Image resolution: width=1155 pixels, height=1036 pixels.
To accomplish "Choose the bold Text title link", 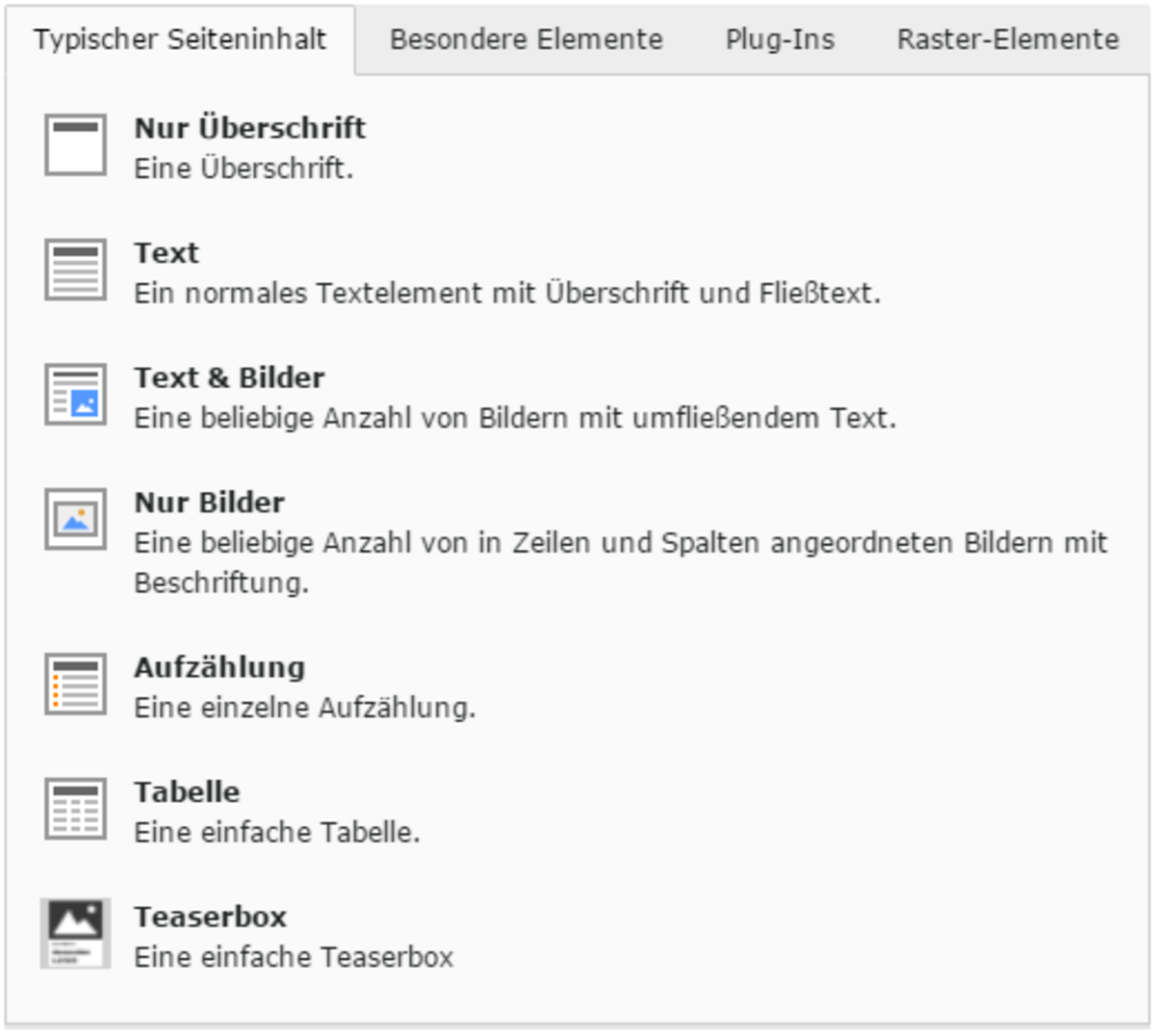I will pyautogui.click(x=167, y=253).
